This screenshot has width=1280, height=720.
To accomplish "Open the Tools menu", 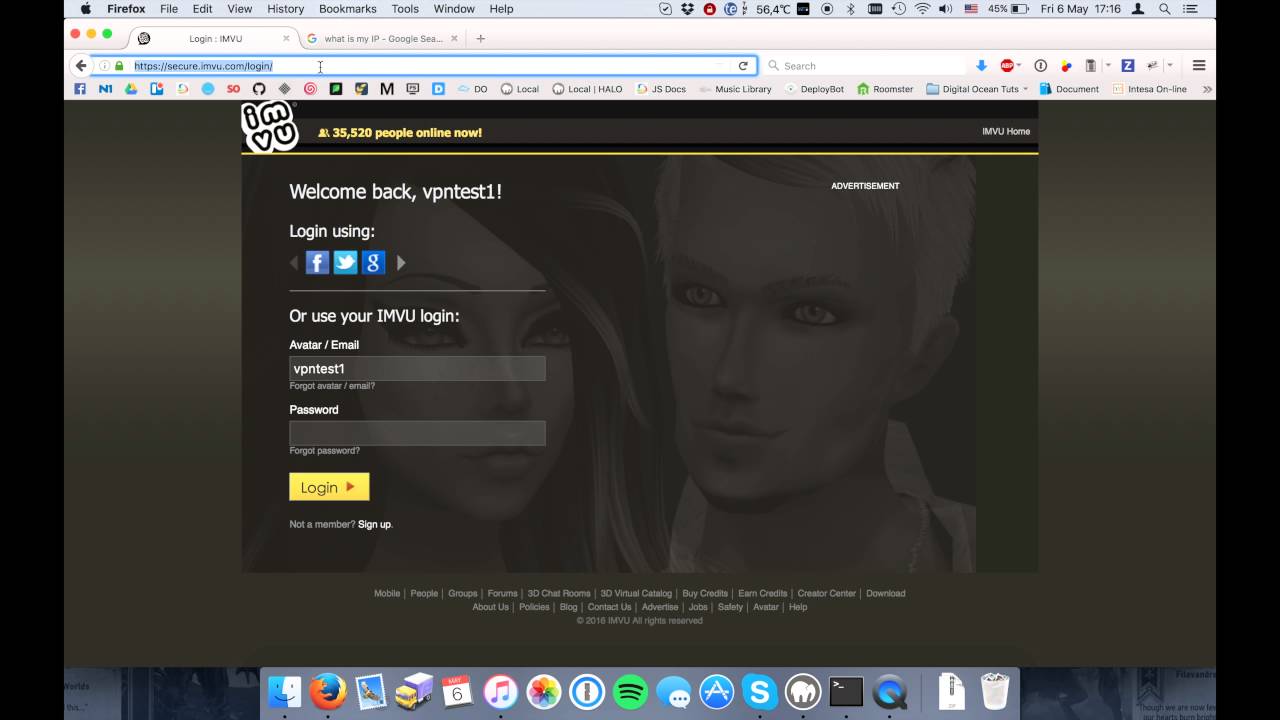I will click(x=405, y=9).
